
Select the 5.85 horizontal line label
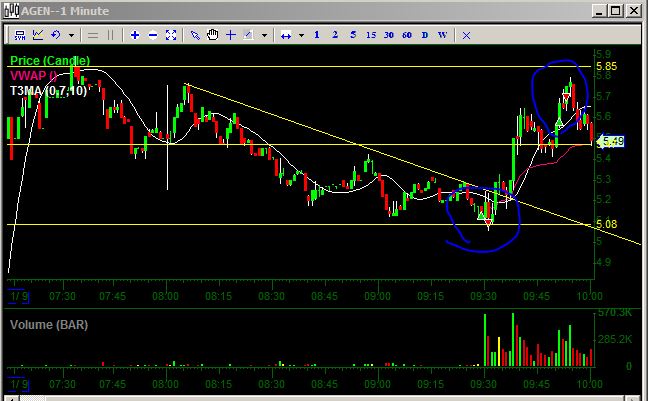pyautogui.click(x=606, y=67)
